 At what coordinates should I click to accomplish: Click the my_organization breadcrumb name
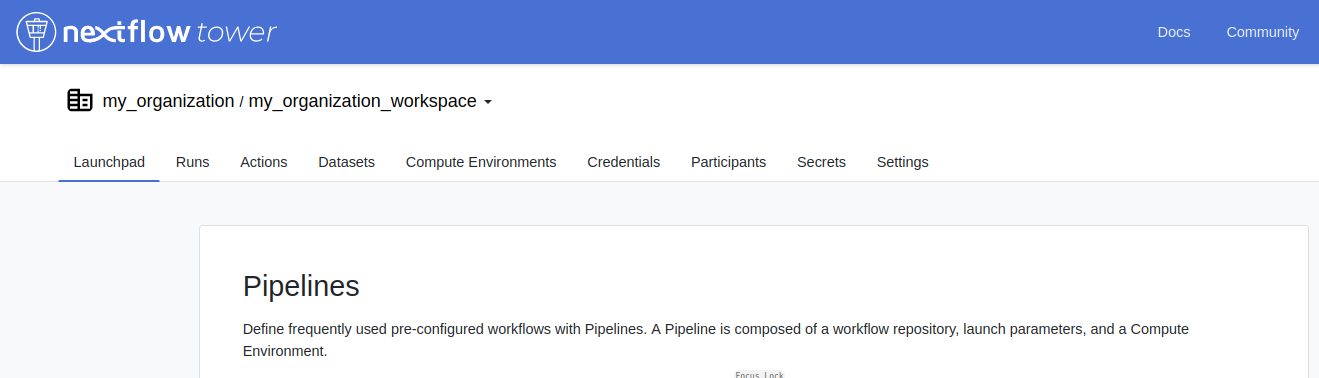click(x=168, y=101)
